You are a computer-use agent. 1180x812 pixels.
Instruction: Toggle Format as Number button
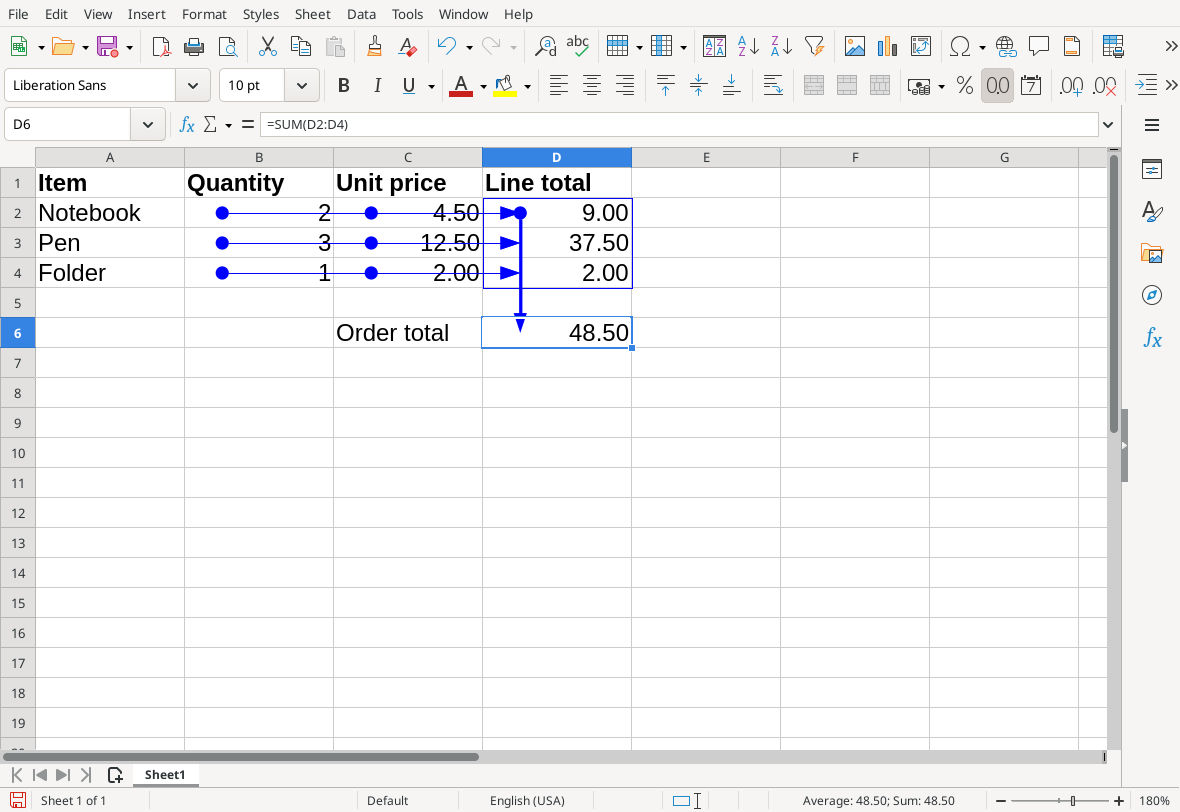997,86
